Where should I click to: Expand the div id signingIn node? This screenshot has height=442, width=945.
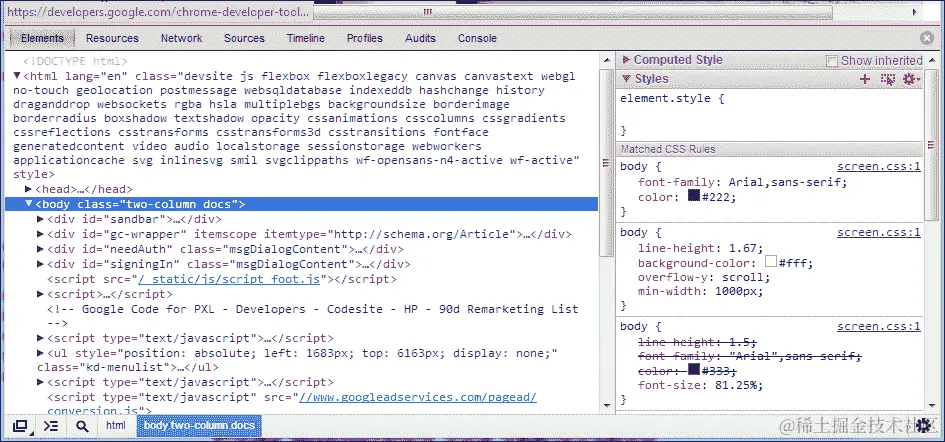40,264
